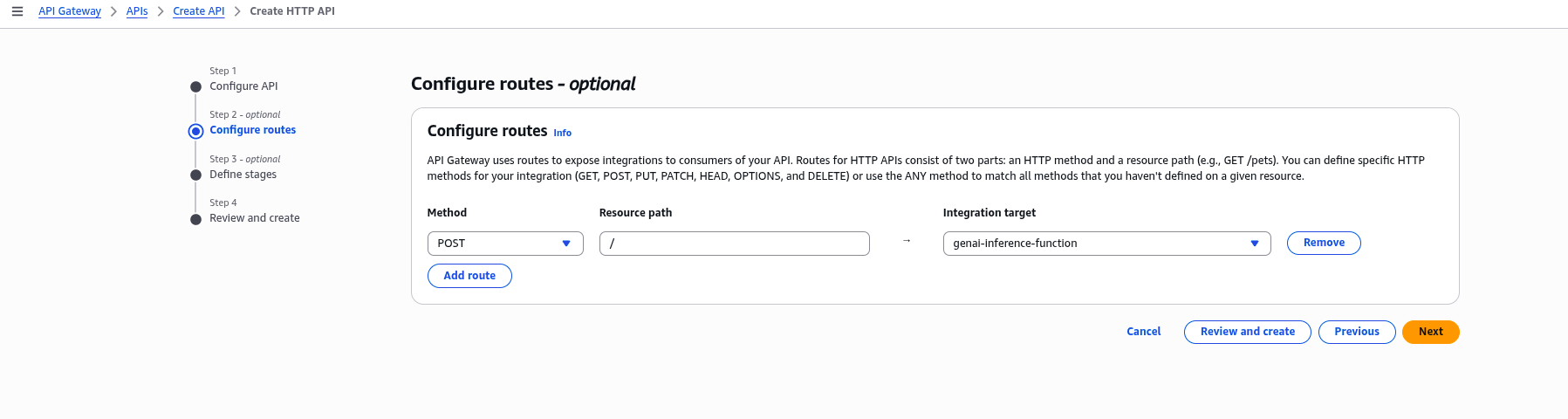Click the Integration target dropdown arrow
Screen dimensions: 1568x419
(1255, 244)
